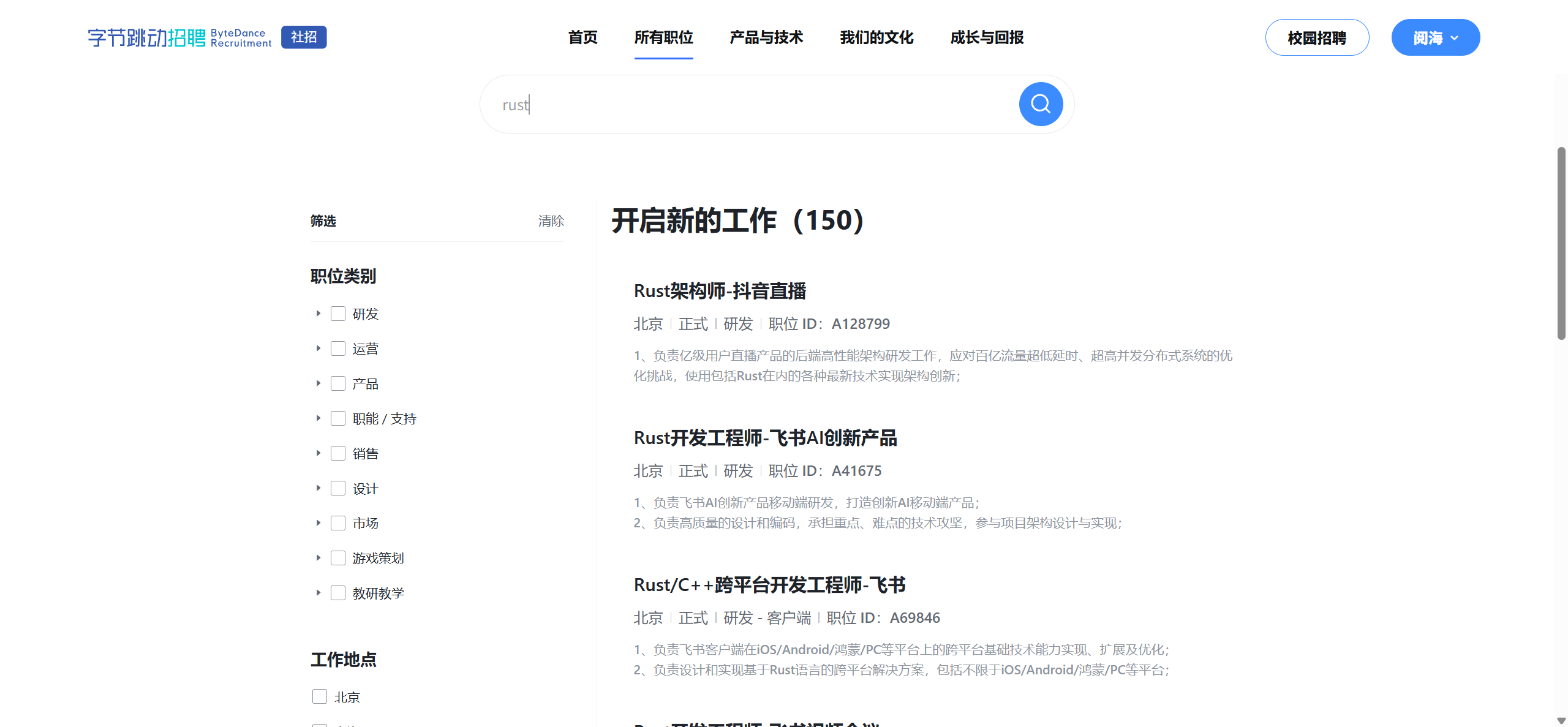Expand the 游戏策划 category tree arrow

[x=318, y=558]
